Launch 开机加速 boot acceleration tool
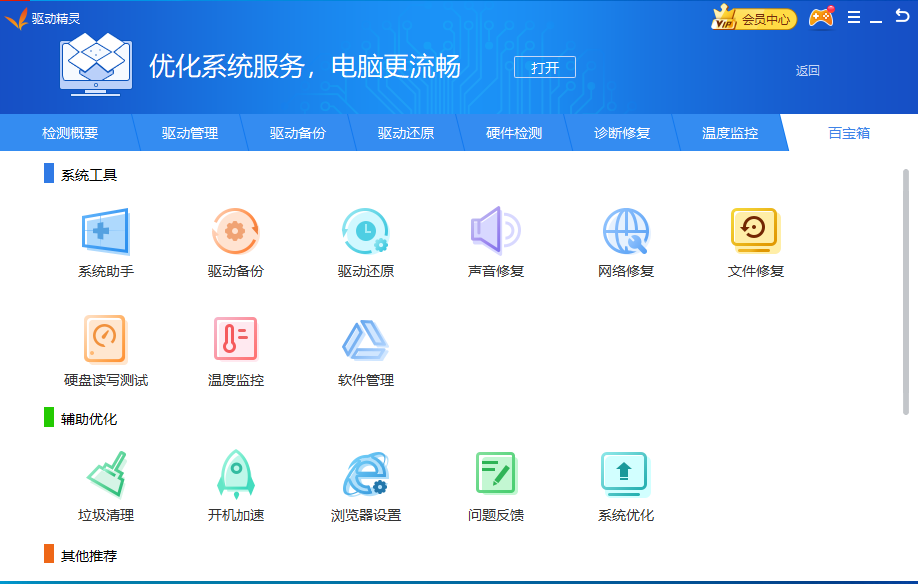The height and width of the screenshot is (584, 918). tap(234, 480)
